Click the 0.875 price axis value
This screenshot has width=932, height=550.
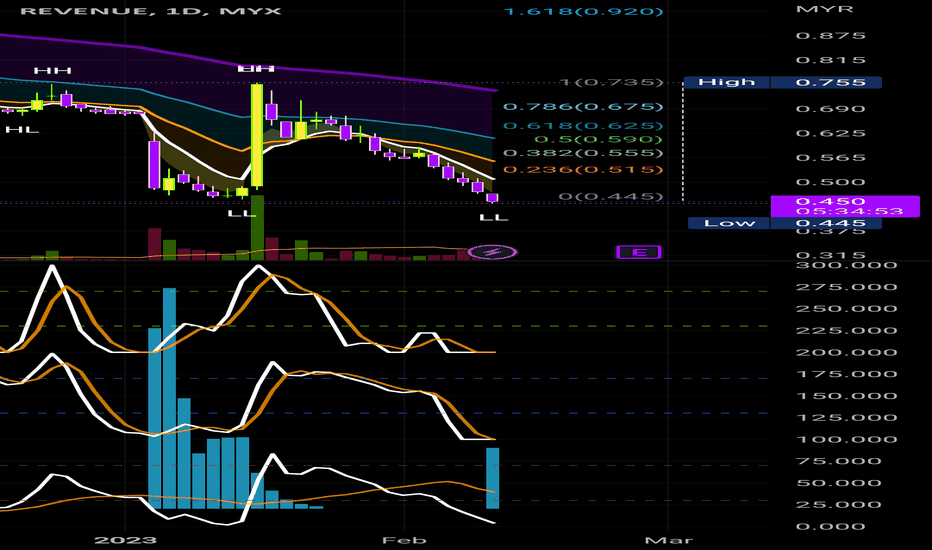click(x=830, y=36)
